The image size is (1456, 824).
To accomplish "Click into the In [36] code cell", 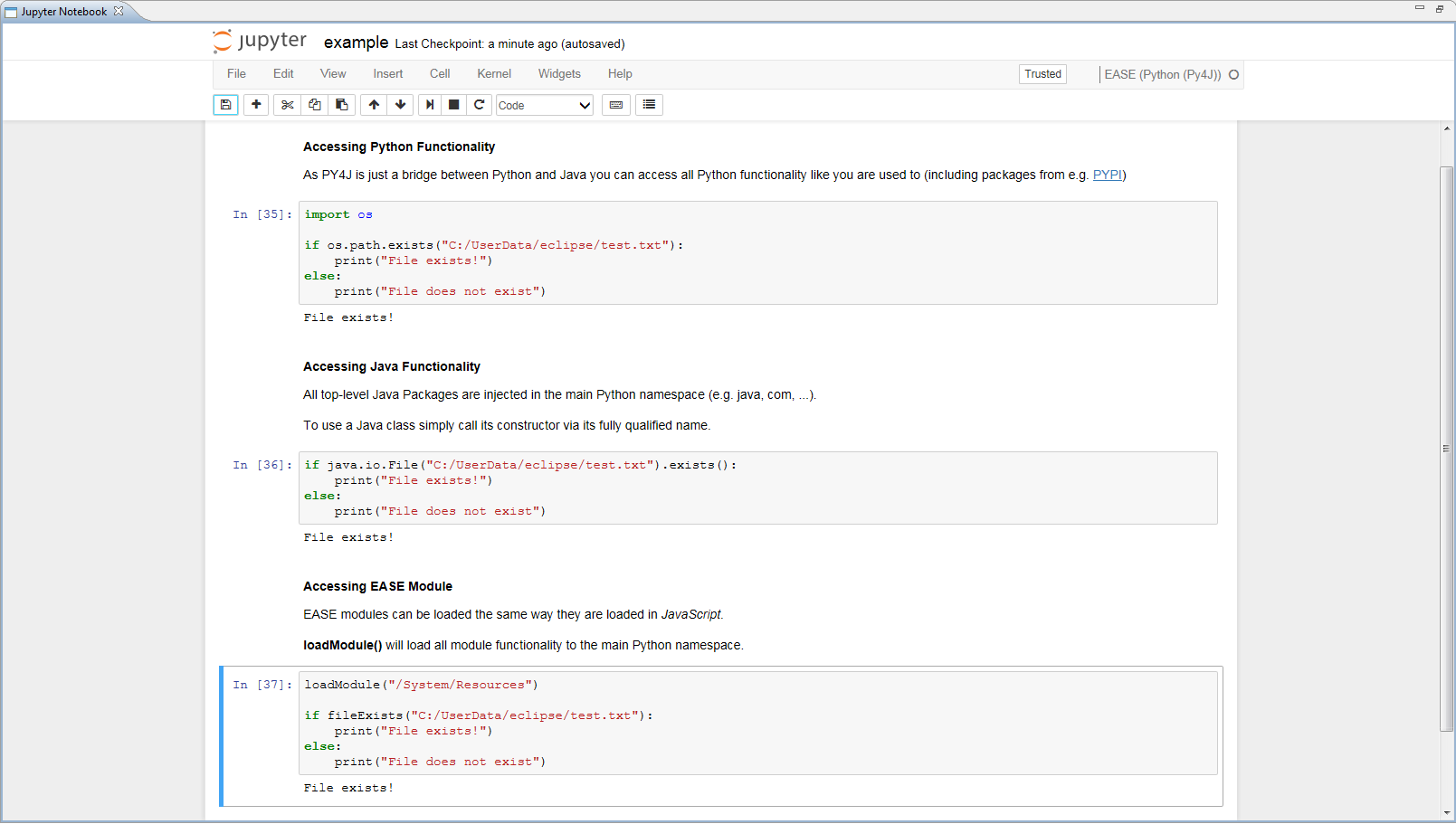I will click(x=757, y=488).
